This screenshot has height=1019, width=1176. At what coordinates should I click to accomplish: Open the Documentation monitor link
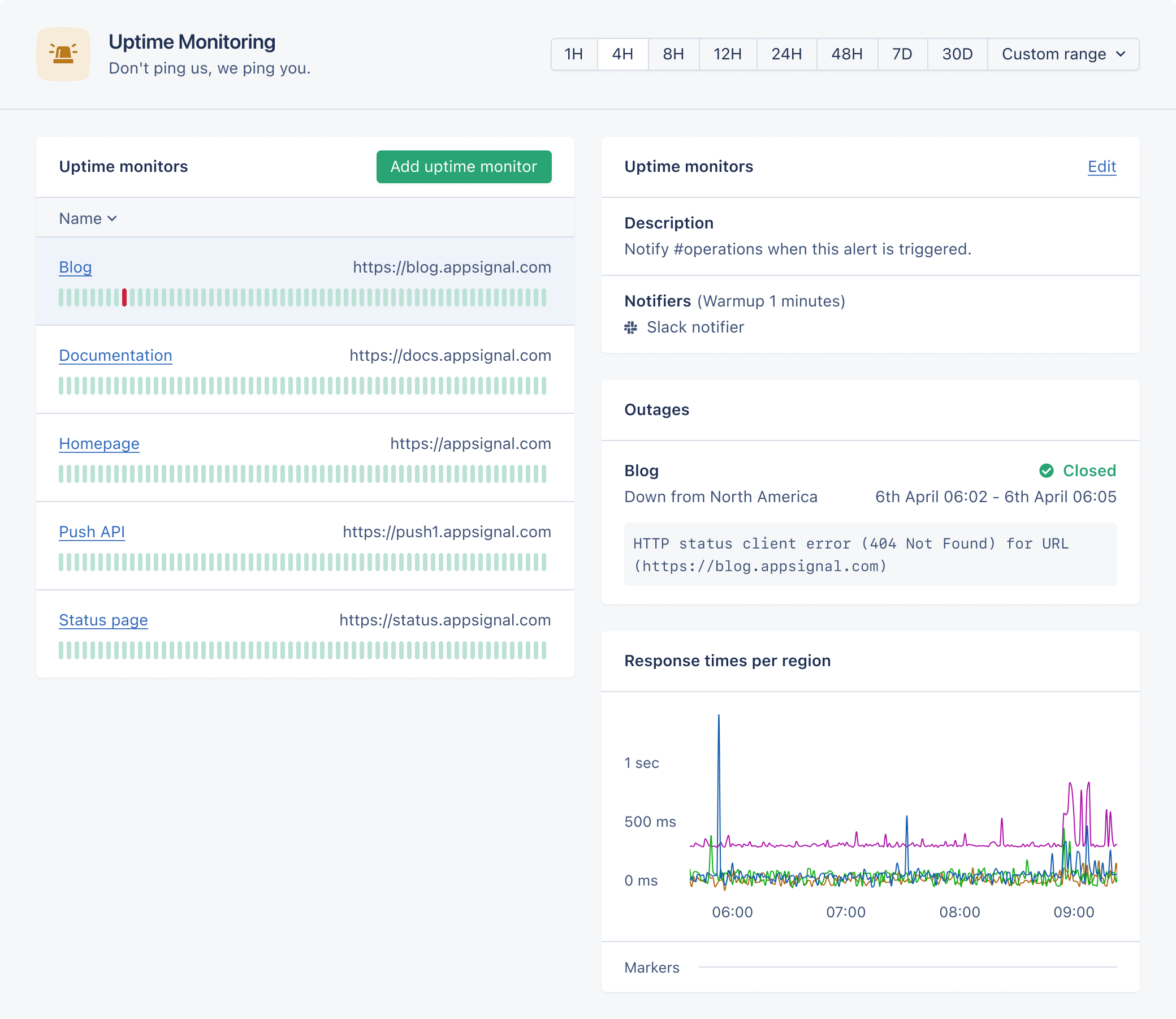pyautogui.click(x=115, y=355)
